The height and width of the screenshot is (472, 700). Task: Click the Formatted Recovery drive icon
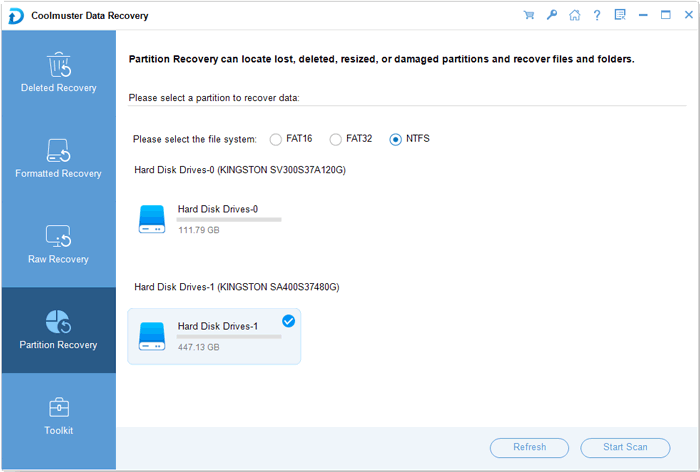click(x=58, y=150)
